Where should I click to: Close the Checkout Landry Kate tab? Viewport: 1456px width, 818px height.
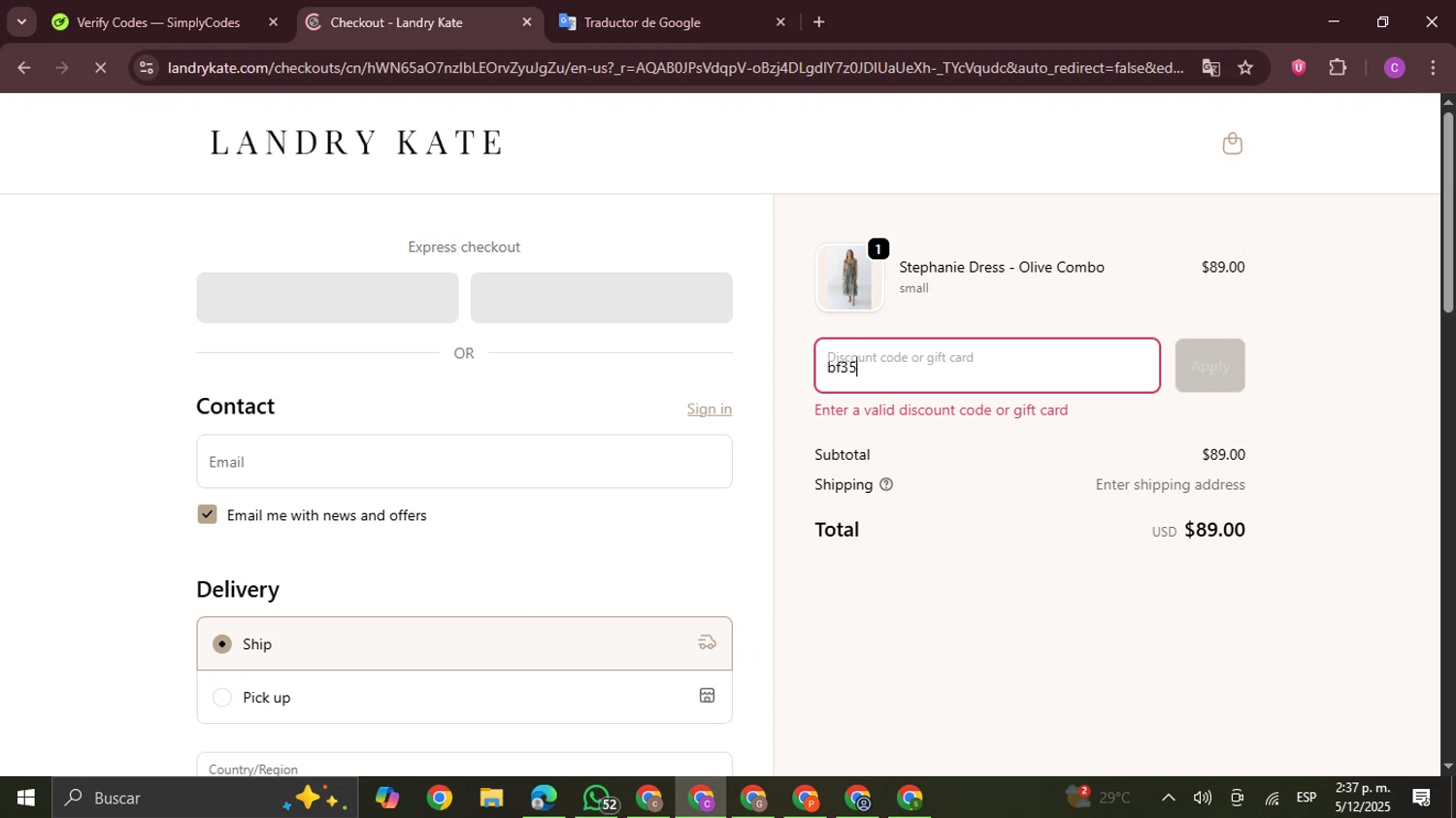pyautogui.click(x=527, y=21)
